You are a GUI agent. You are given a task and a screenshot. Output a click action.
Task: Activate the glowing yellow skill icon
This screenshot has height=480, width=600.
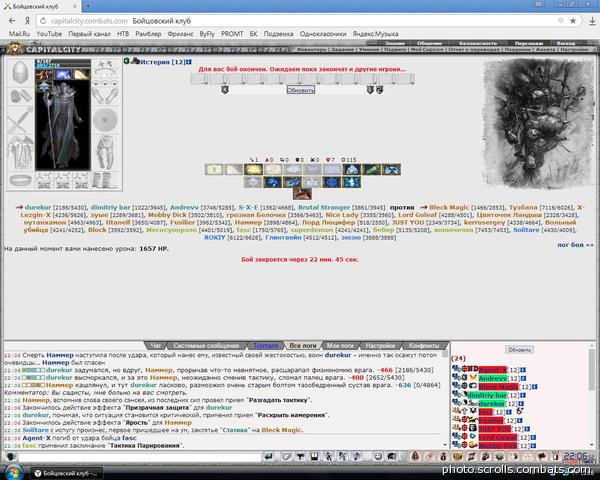coord(253,169)
